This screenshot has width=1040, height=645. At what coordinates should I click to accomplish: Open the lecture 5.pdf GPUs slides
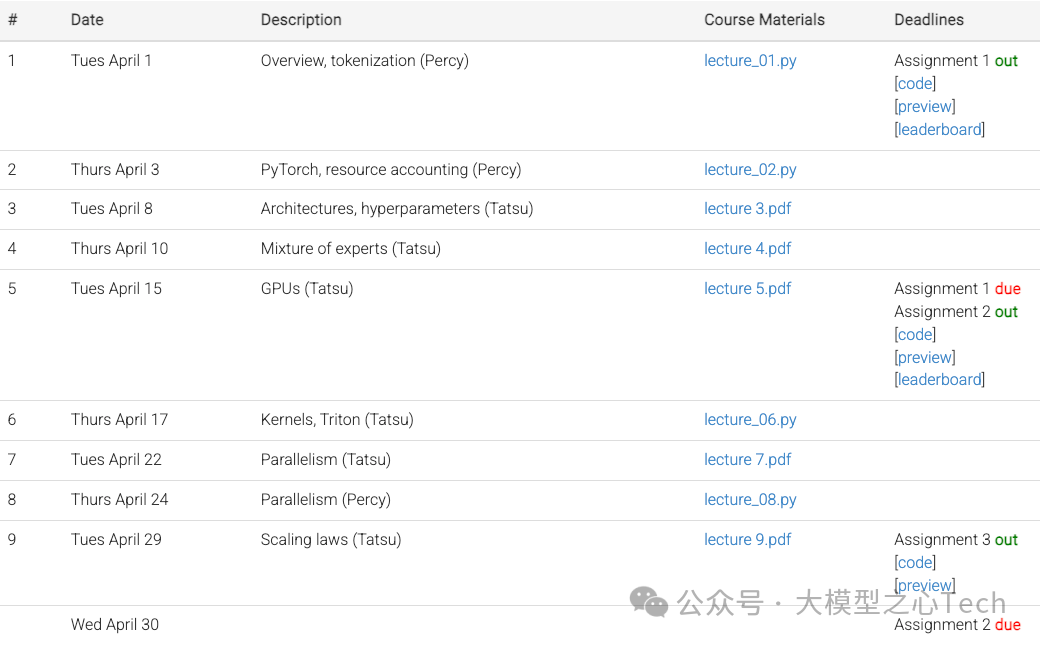tap(747, 289)
